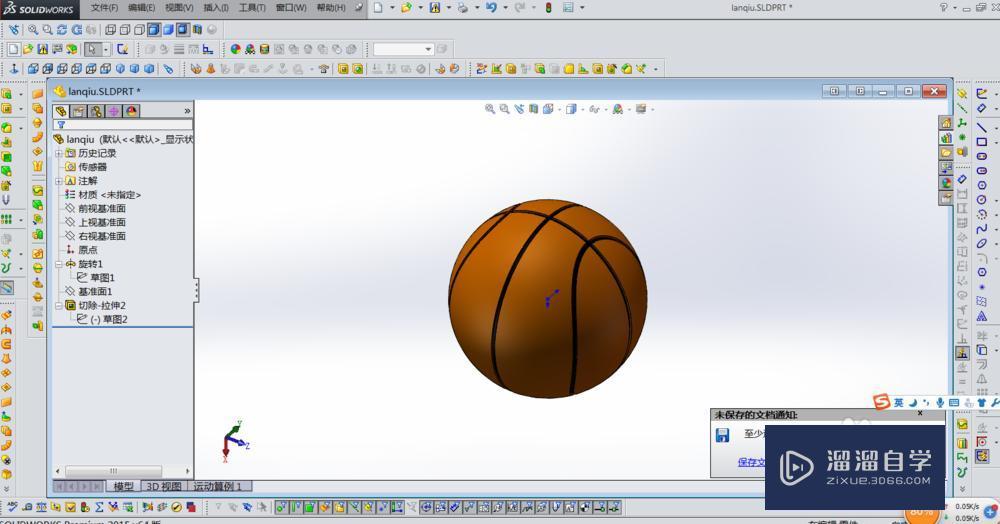This screenshot has height=524, width=1000.
Task: Switch to the 3D 视图 tab
Action: pyautogui.click(x=164, y=486)
